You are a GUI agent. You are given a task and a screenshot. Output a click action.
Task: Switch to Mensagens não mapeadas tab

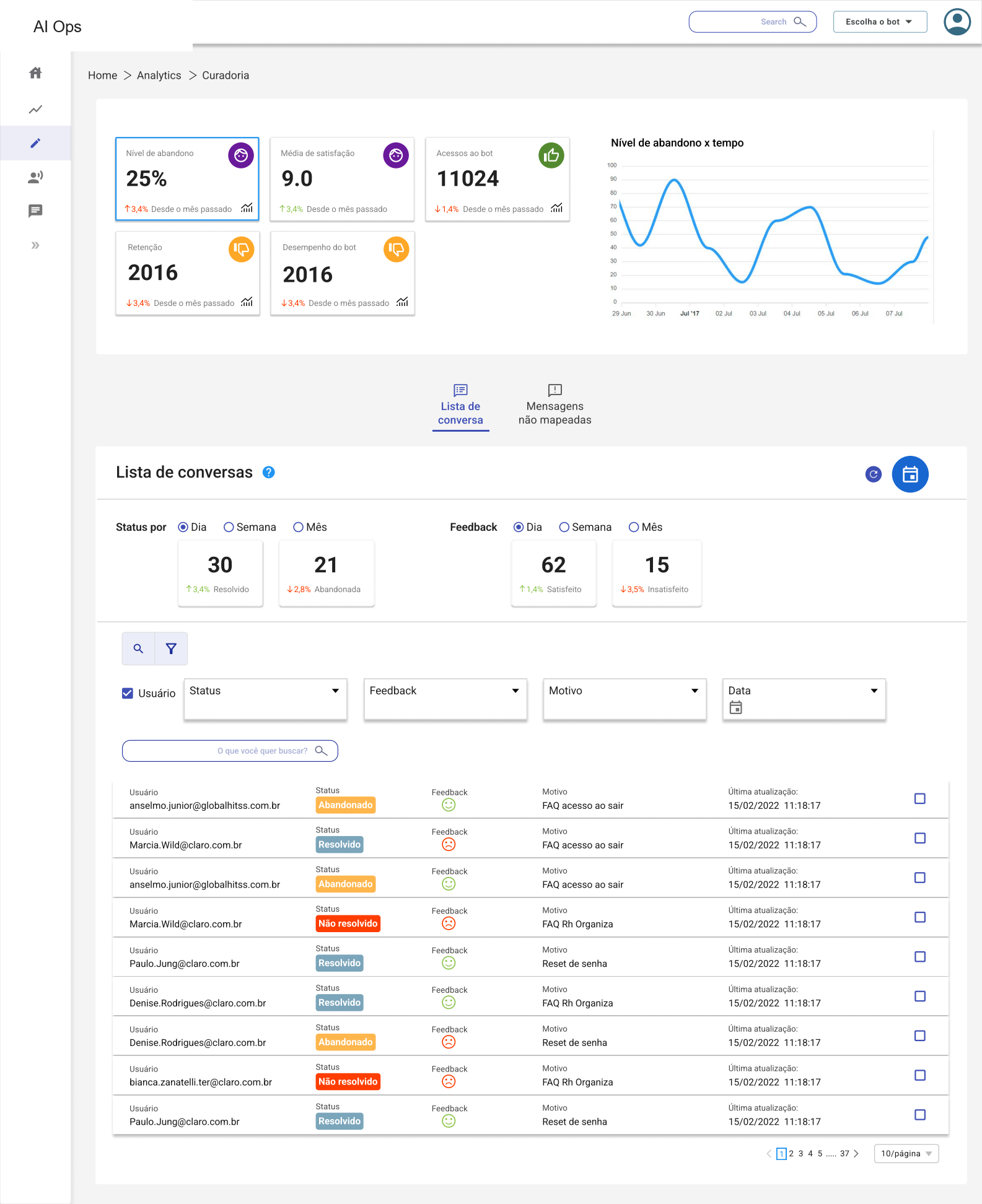coord(555,406)
